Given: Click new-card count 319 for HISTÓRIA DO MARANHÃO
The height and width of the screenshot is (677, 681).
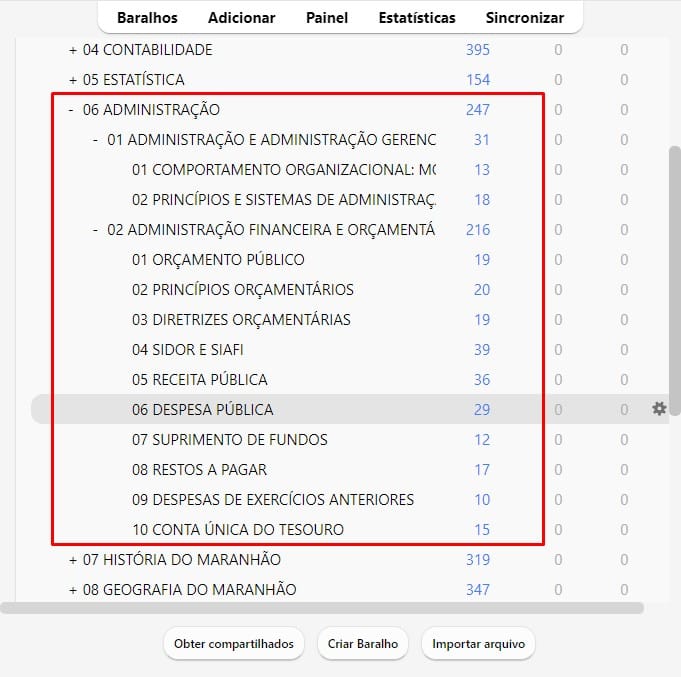Looking at the screenshot, I should [x=478, y=559].
